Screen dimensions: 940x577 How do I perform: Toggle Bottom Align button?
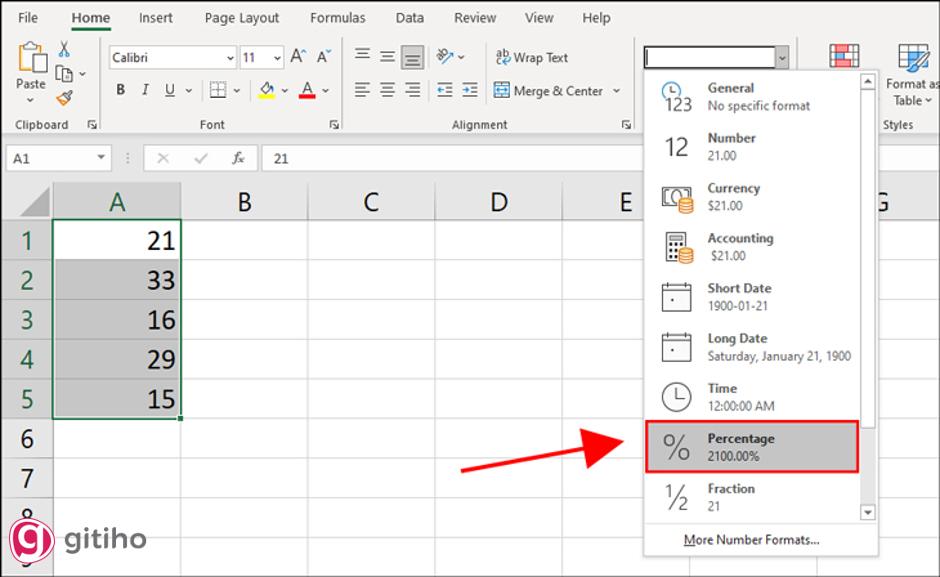tap(412, 58)
